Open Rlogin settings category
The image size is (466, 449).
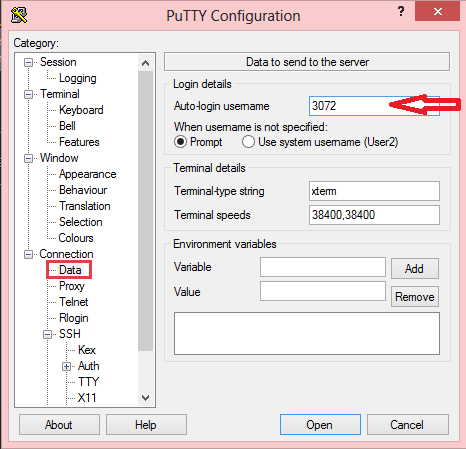73,318
